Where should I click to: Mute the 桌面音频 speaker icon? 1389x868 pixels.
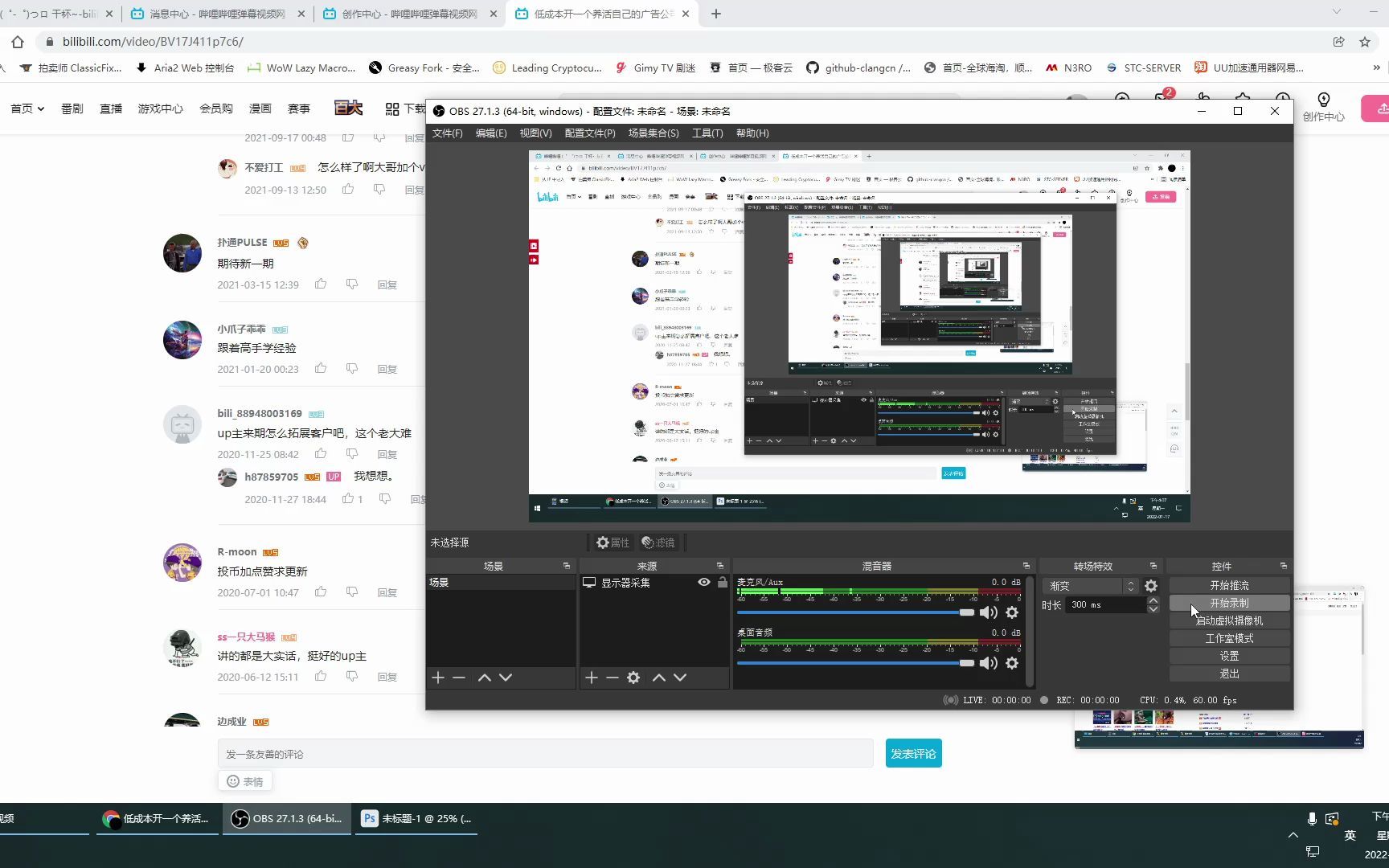click(989, 663)
